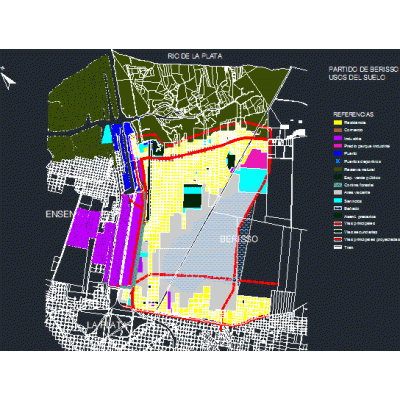Image resolution: width=400 pixels, height=400 pixels.
Task: Click the brown Comercio legend swatch
Action: (x=338, y=130)
